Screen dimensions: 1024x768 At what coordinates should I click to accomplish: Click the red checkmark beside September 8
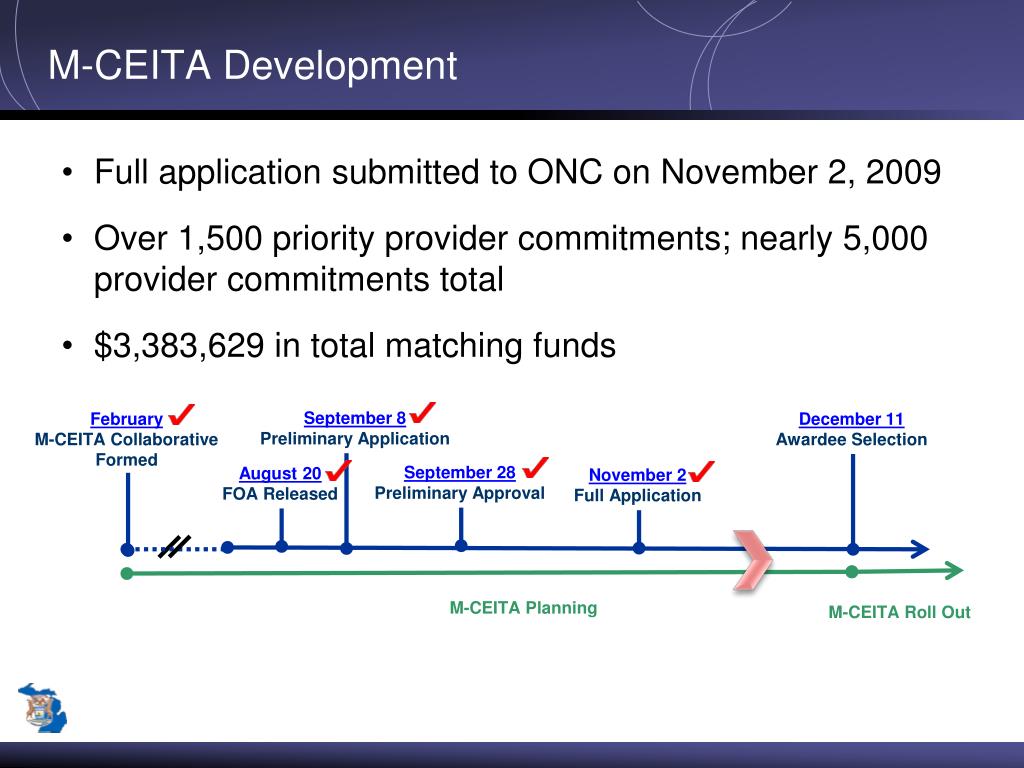423,412
